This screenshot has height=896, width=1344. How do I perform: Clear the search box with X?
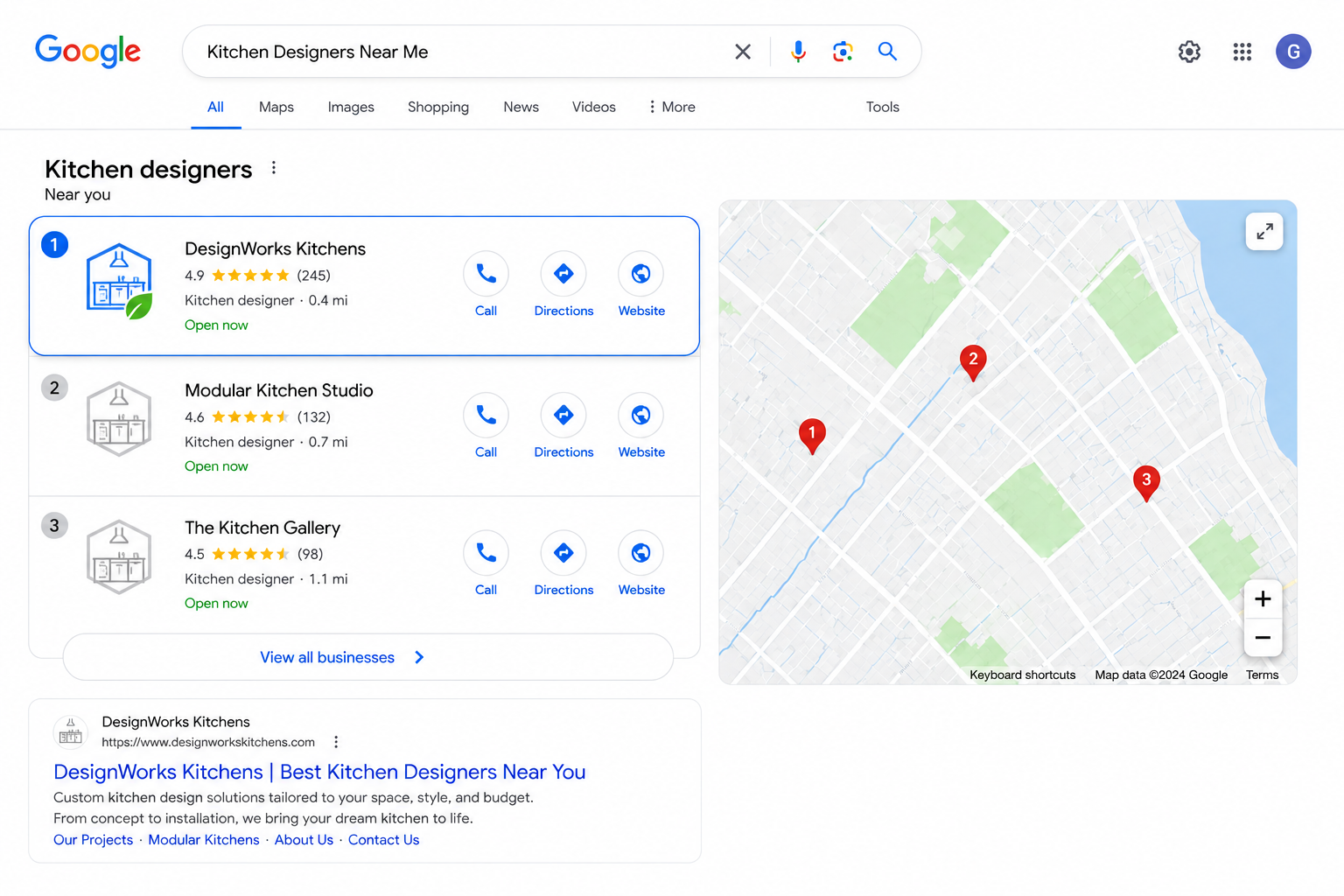[x=743, y=52]
